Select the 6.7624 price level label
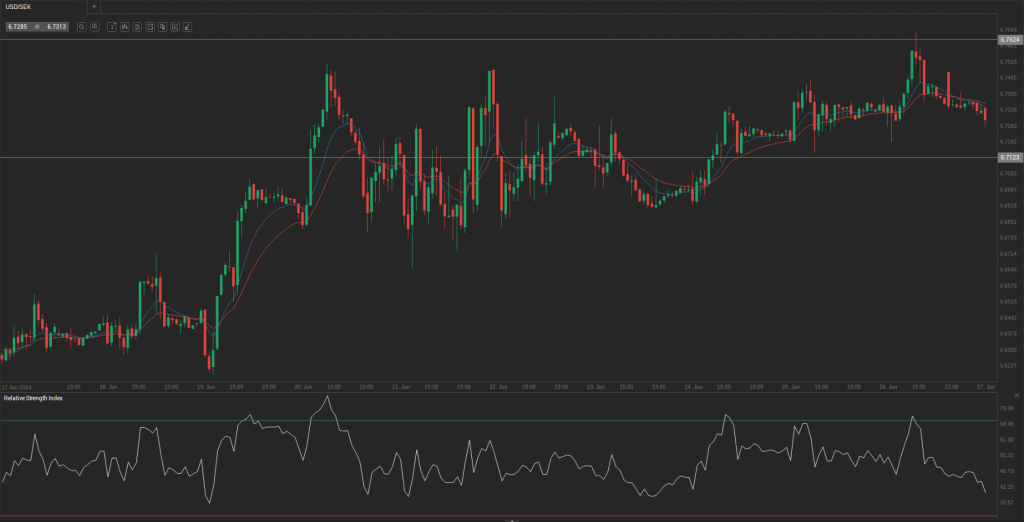 pos(1008,40)
